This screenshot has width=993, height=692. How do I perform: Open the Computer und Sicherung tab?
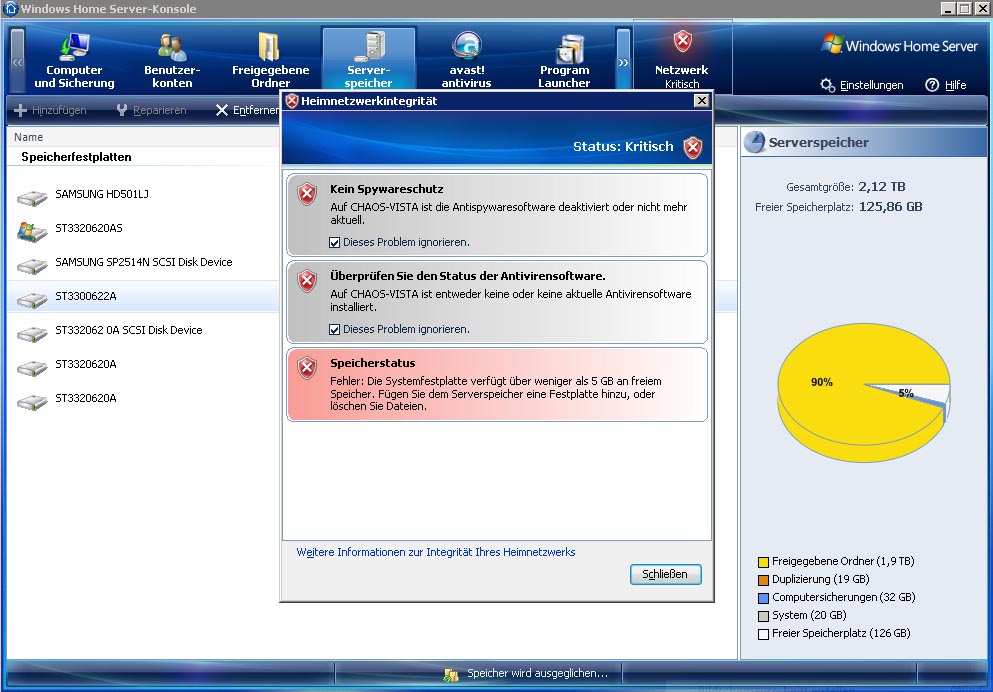pyautogui.click(x=74, y=61)
